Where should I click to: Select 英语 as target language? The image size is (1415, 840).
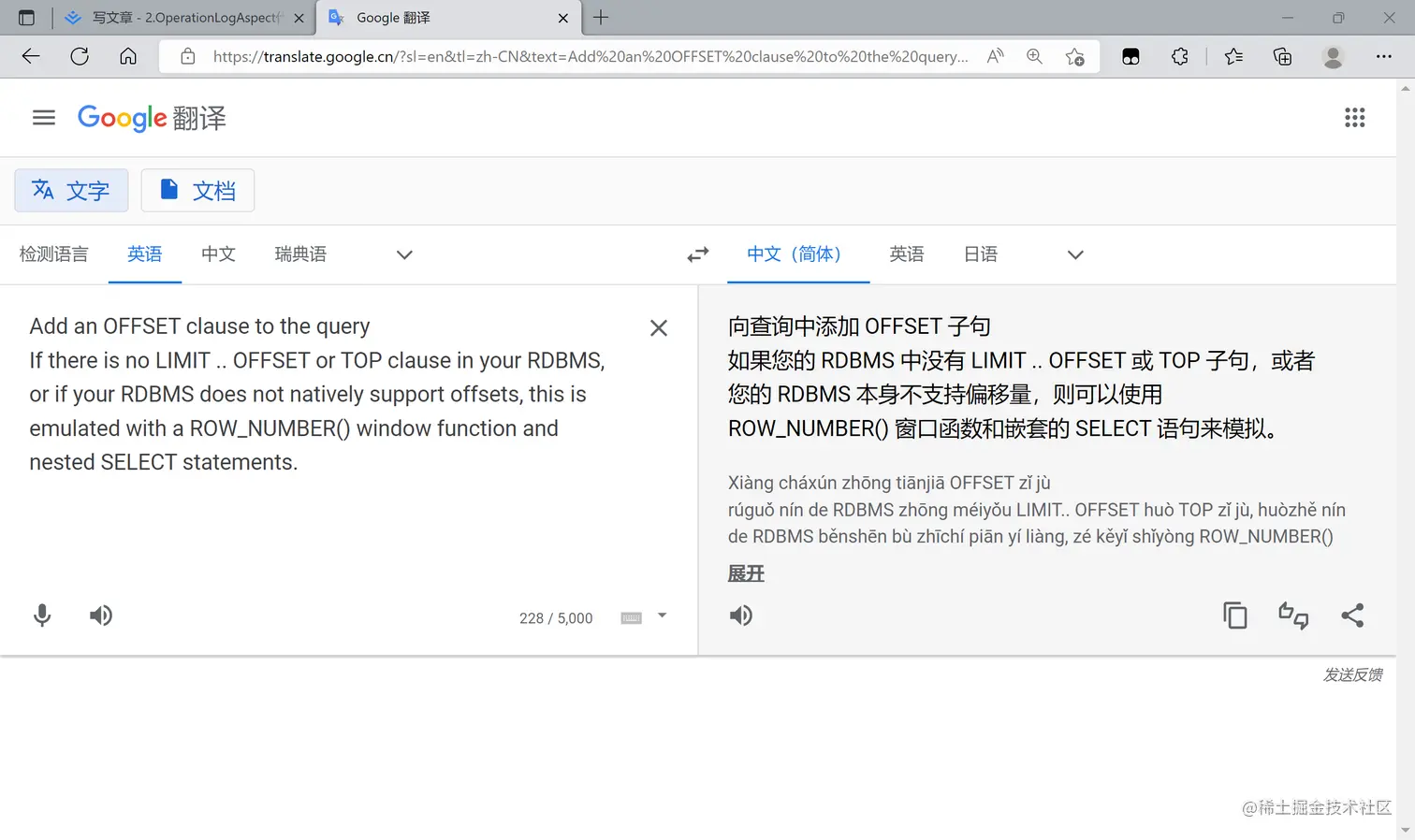tap(907, 254)
